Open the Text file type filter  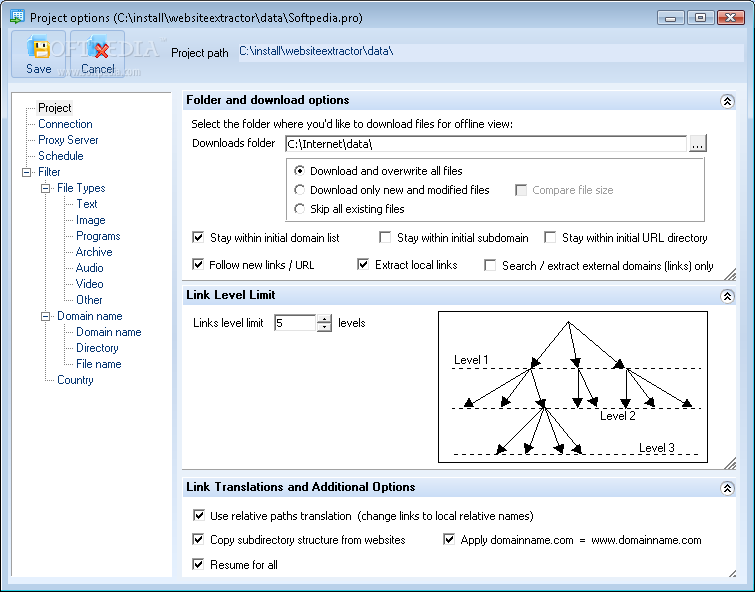(87, 204)
